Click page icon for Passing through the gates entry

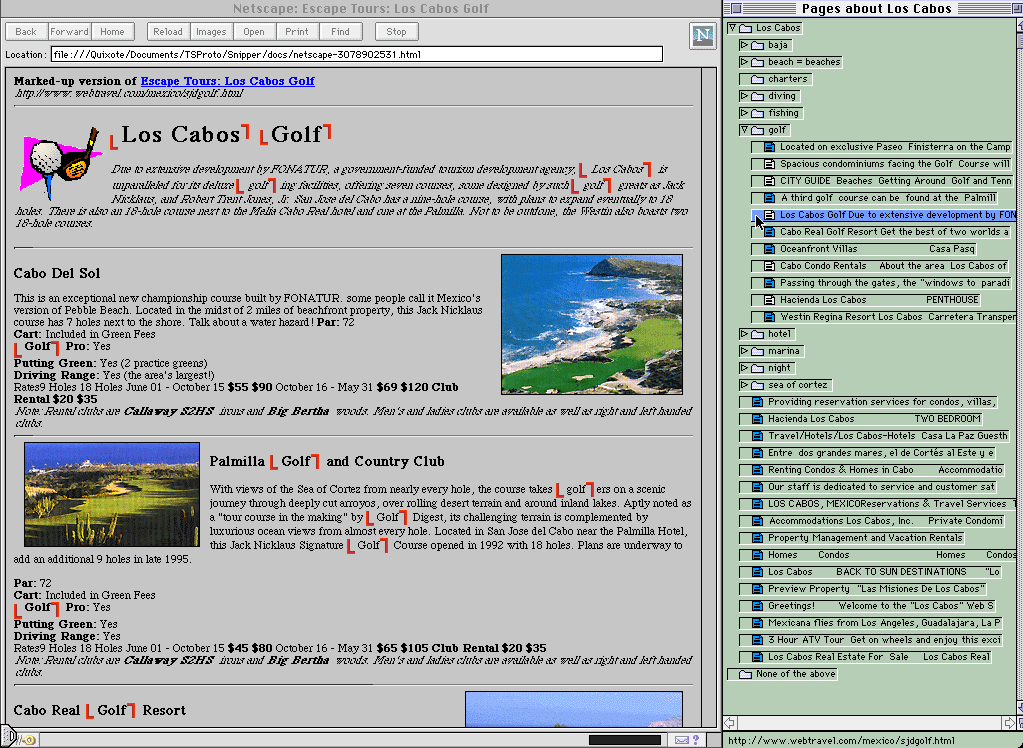click(769, 283)
